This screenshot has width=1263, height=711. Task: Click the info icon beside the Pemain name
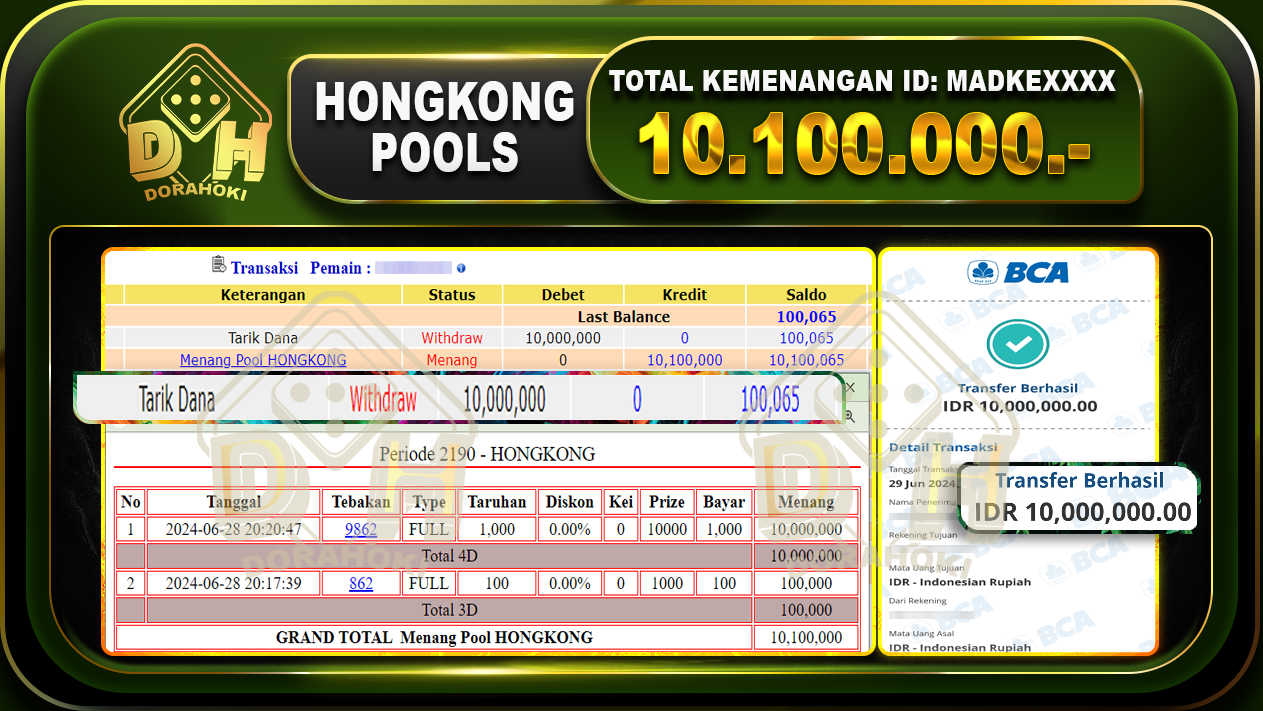point(461,268)
